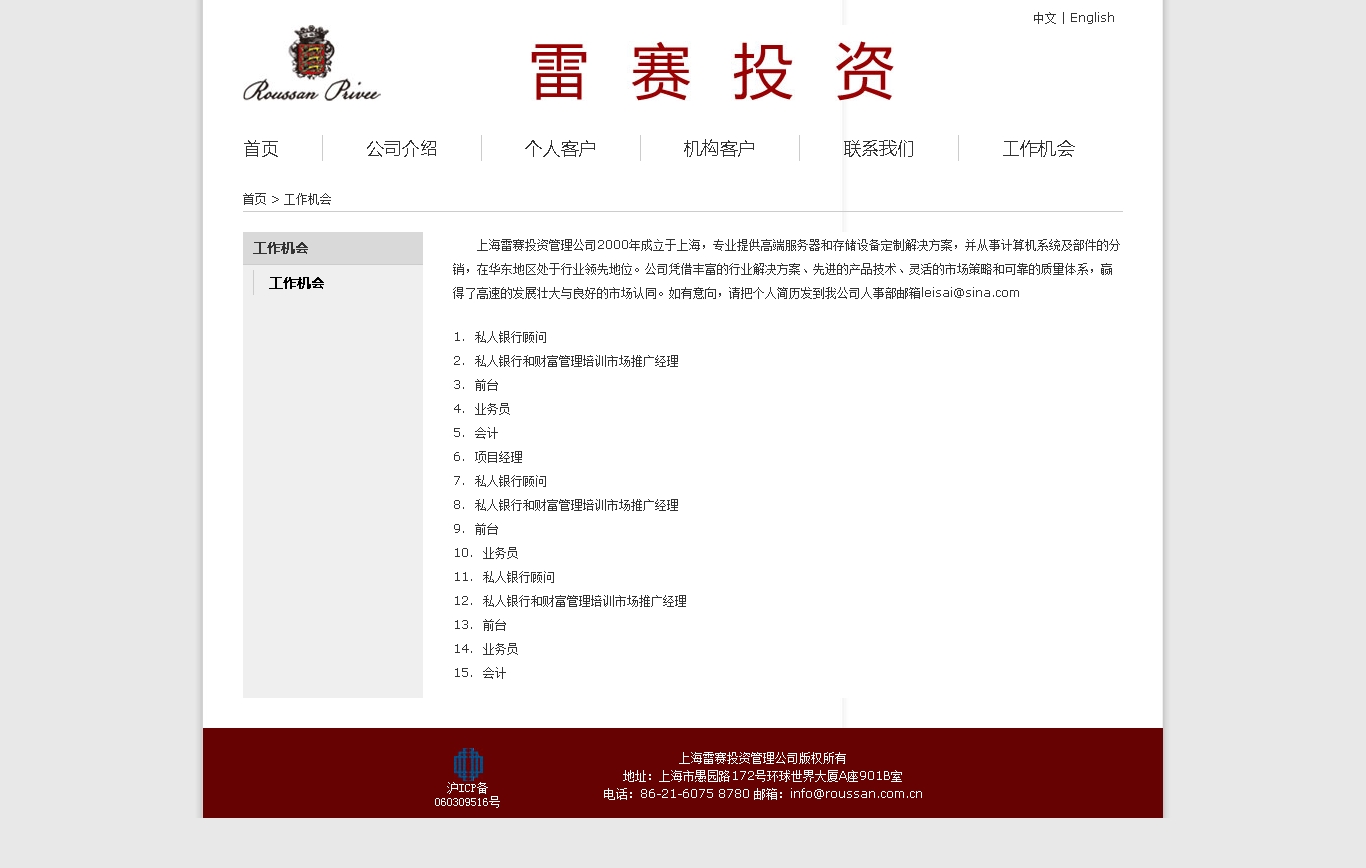Open 机构客户 in the navigation bar

coord(719,149)
